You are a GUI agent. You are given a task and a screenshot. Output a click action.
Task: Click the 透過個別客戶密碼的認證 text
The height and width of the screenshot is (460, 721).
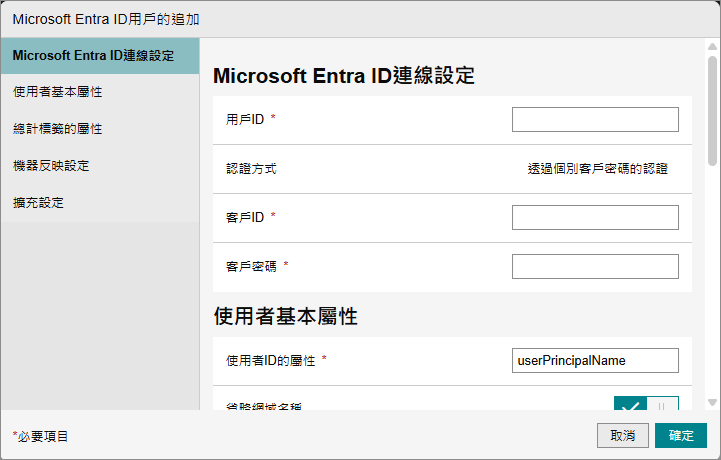[597, 169]
